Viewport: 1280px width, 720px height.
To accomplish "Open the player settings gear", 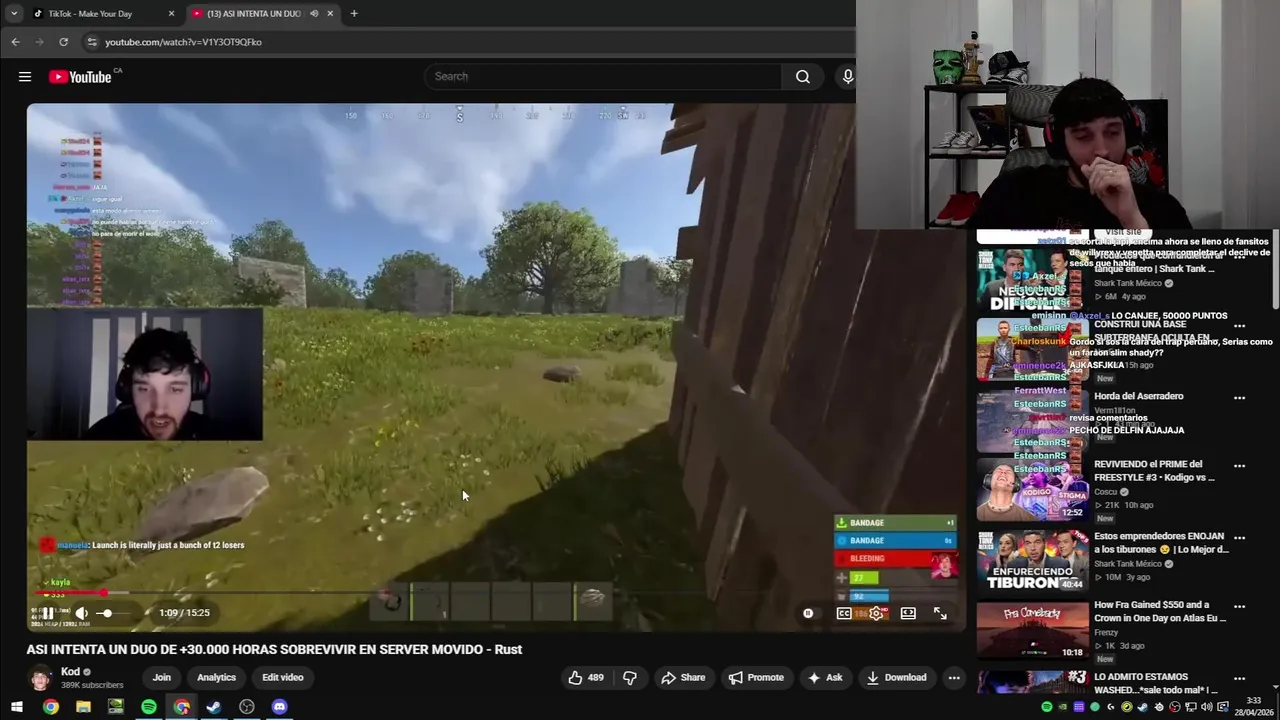I will tap(876, 613).
